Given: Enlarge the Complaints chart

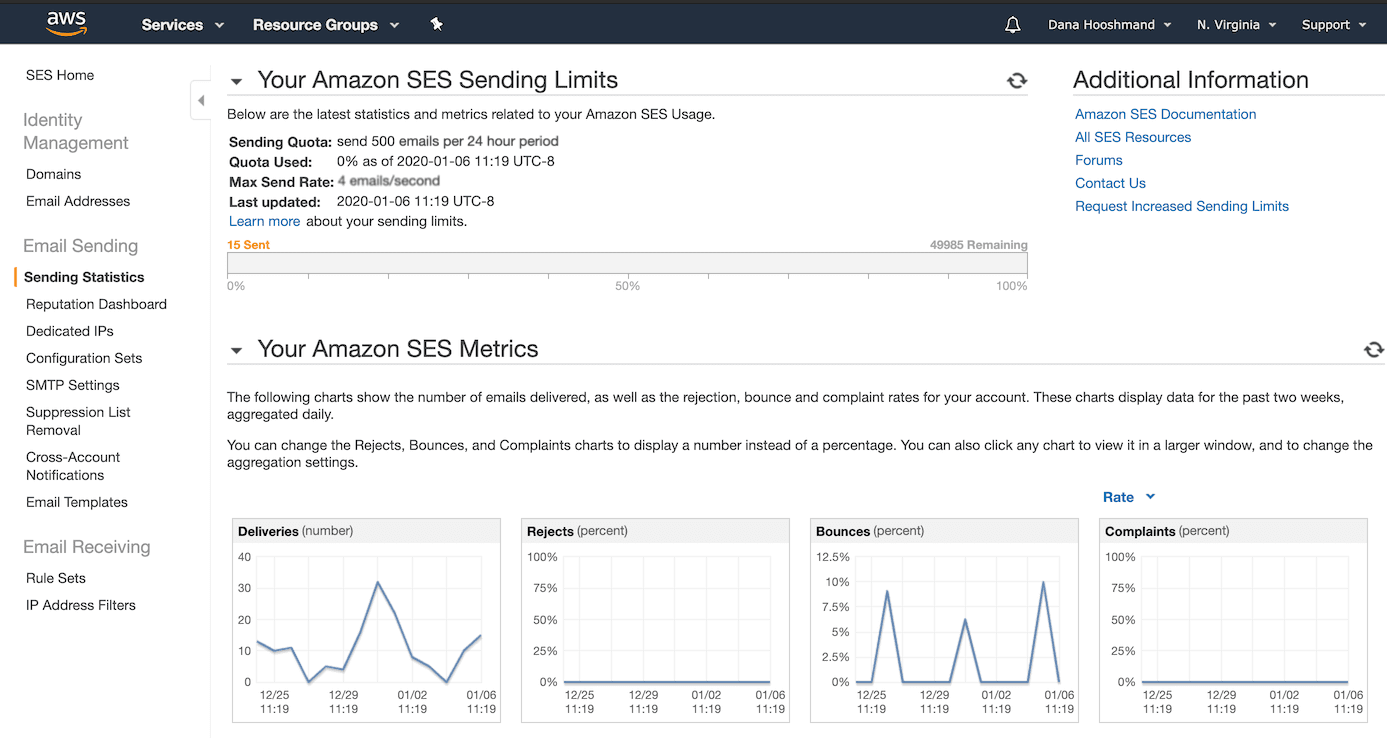Looking at the screenshot, I should [x=1233, y=620].
